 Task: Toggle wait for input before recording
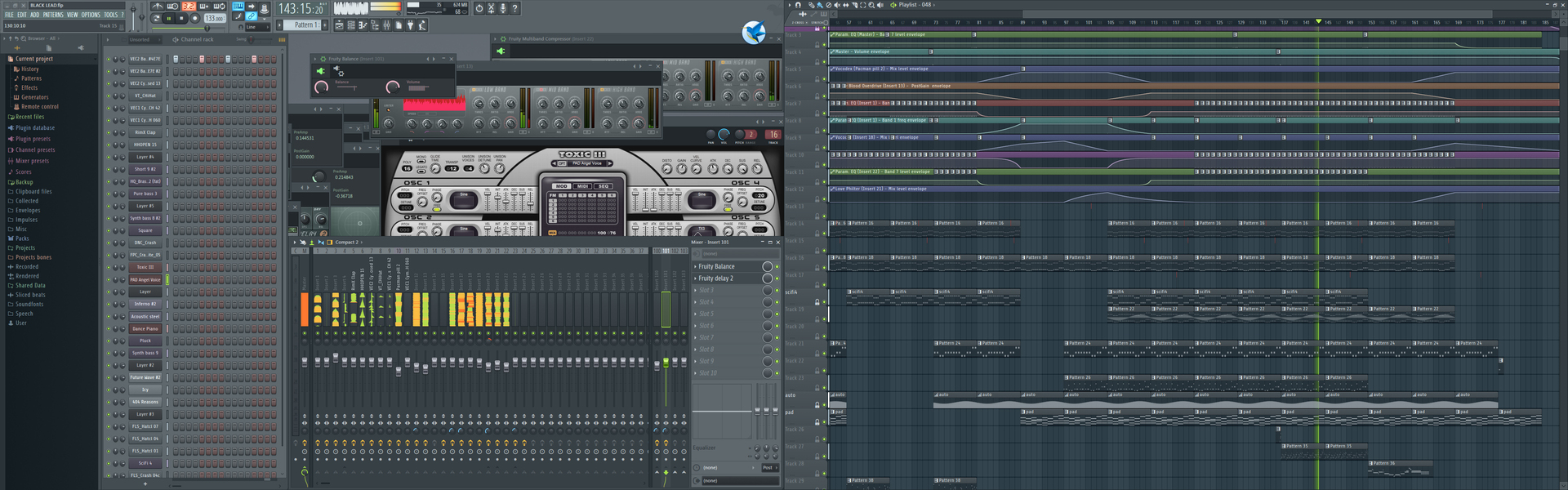pyautogui.click(x=172, y=7)
